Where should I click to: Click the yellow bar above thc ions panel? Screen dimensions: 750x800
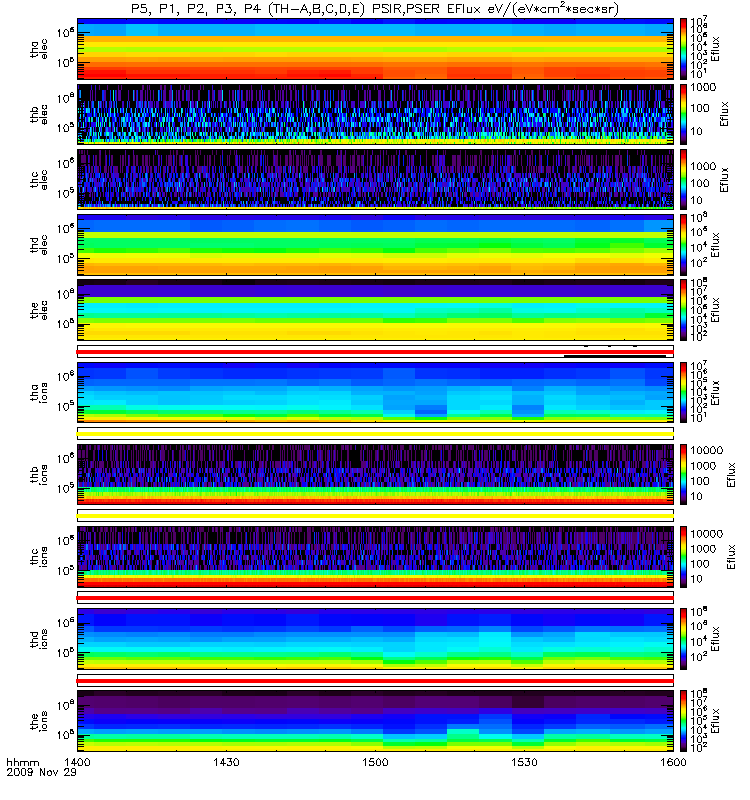pos(376,516)
